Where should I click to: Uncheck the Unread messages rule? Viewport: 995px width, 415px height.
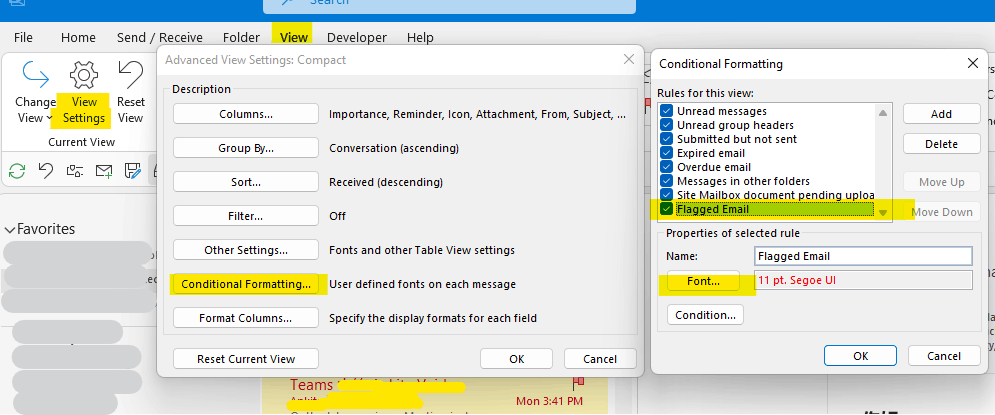(x=666, y=111)
